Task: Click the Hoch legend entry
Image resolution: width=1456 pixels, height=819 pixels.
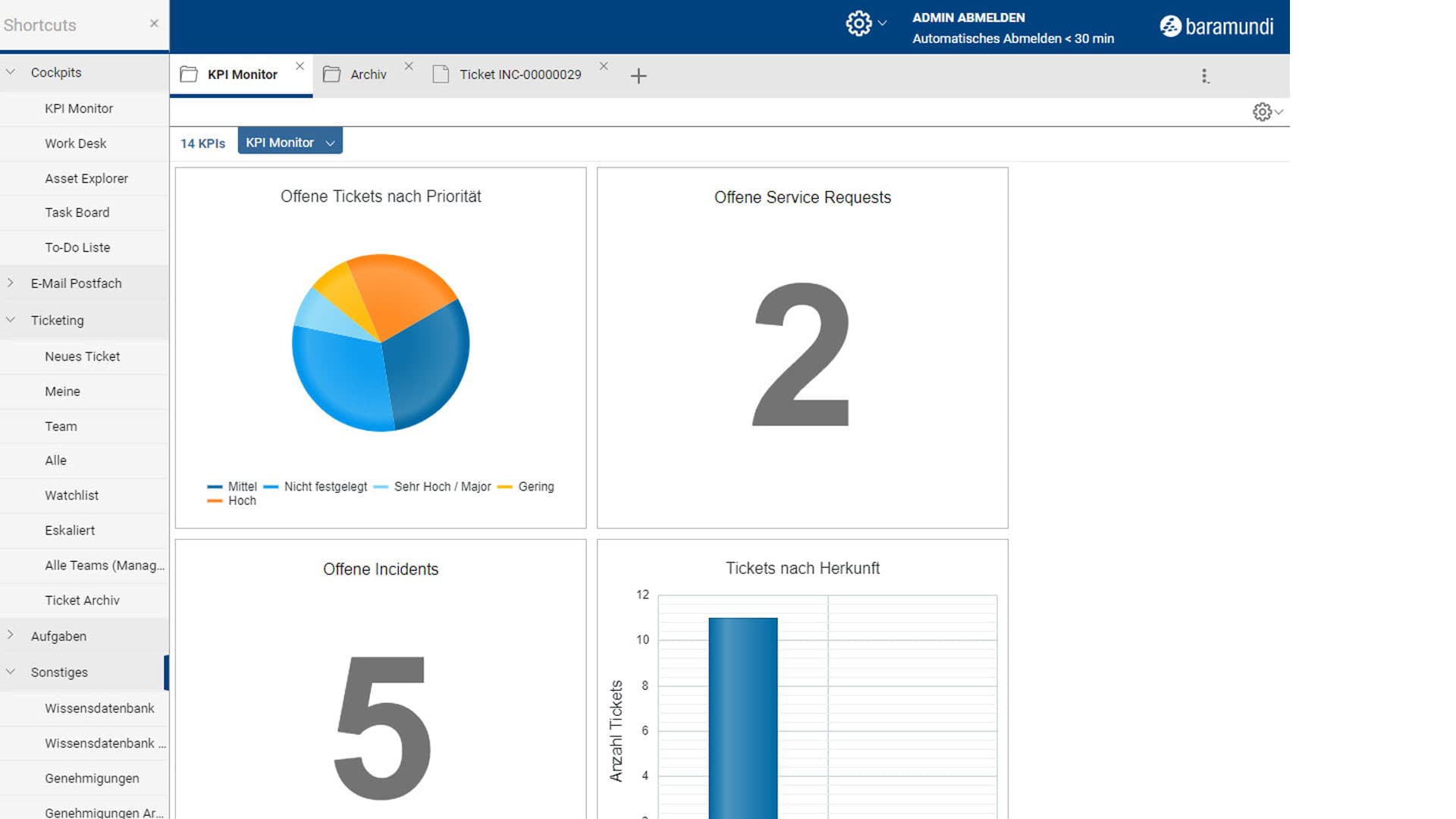Action: [231, 500]
